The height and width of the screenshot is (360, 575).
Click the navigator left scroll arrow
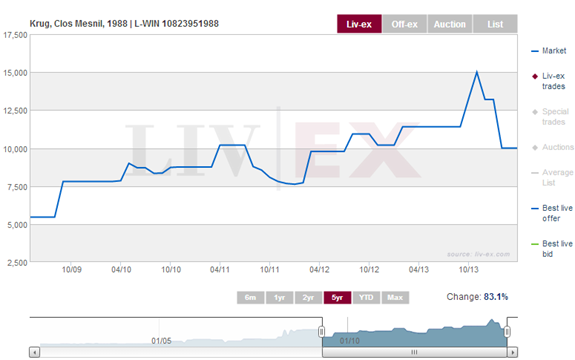click(34, 352)
